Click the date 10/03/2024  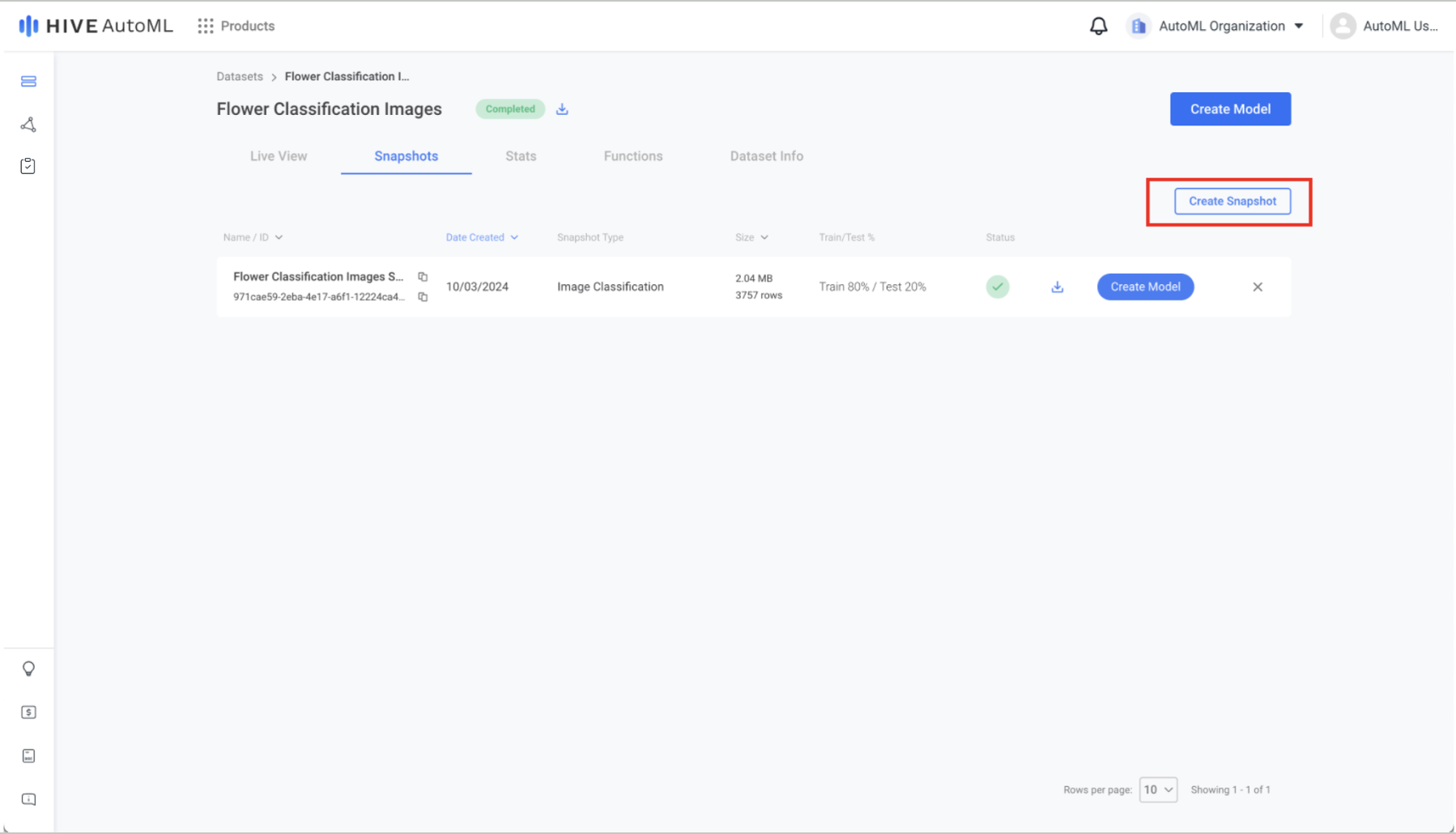coord(477,287)
